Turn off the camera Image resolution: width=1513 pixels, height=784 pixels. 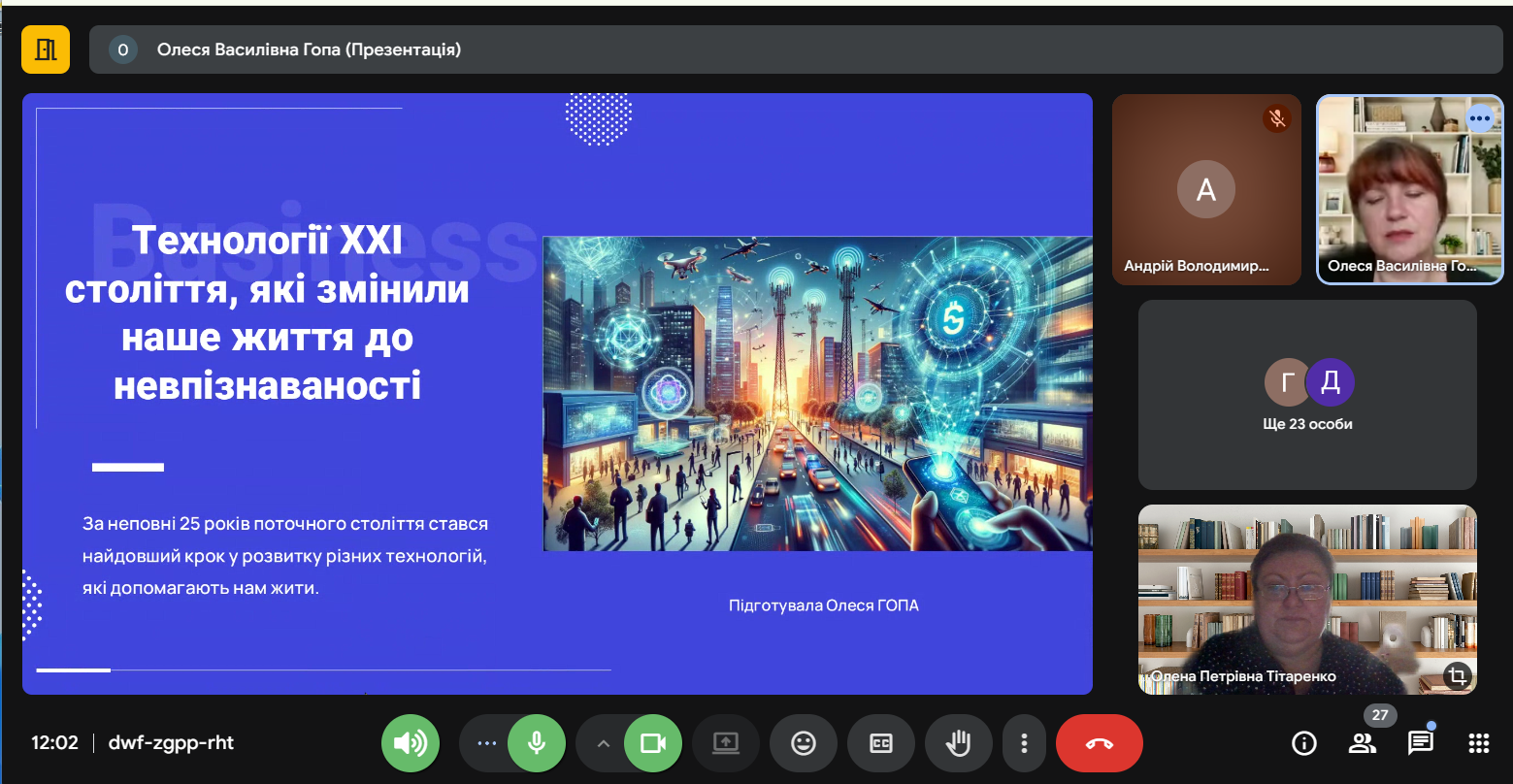click(652, 743)
